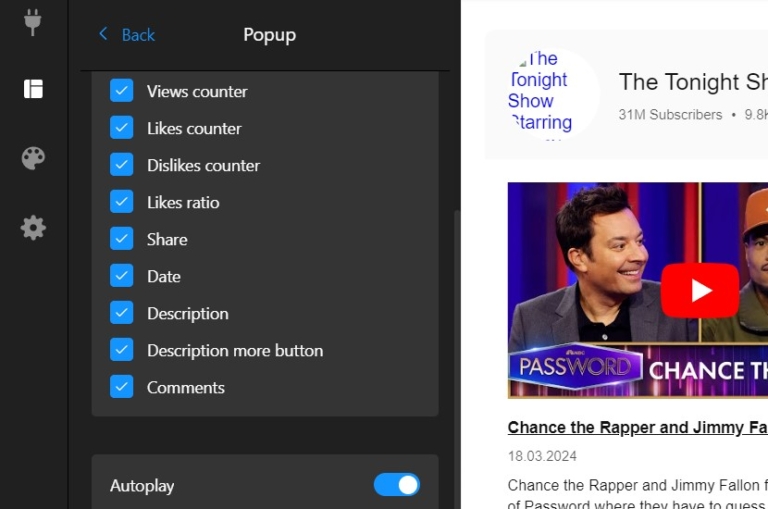The height and width of the screenshot is (509, 768).
Task: Toggle the Date checkbox
Action: pos(122,276)
